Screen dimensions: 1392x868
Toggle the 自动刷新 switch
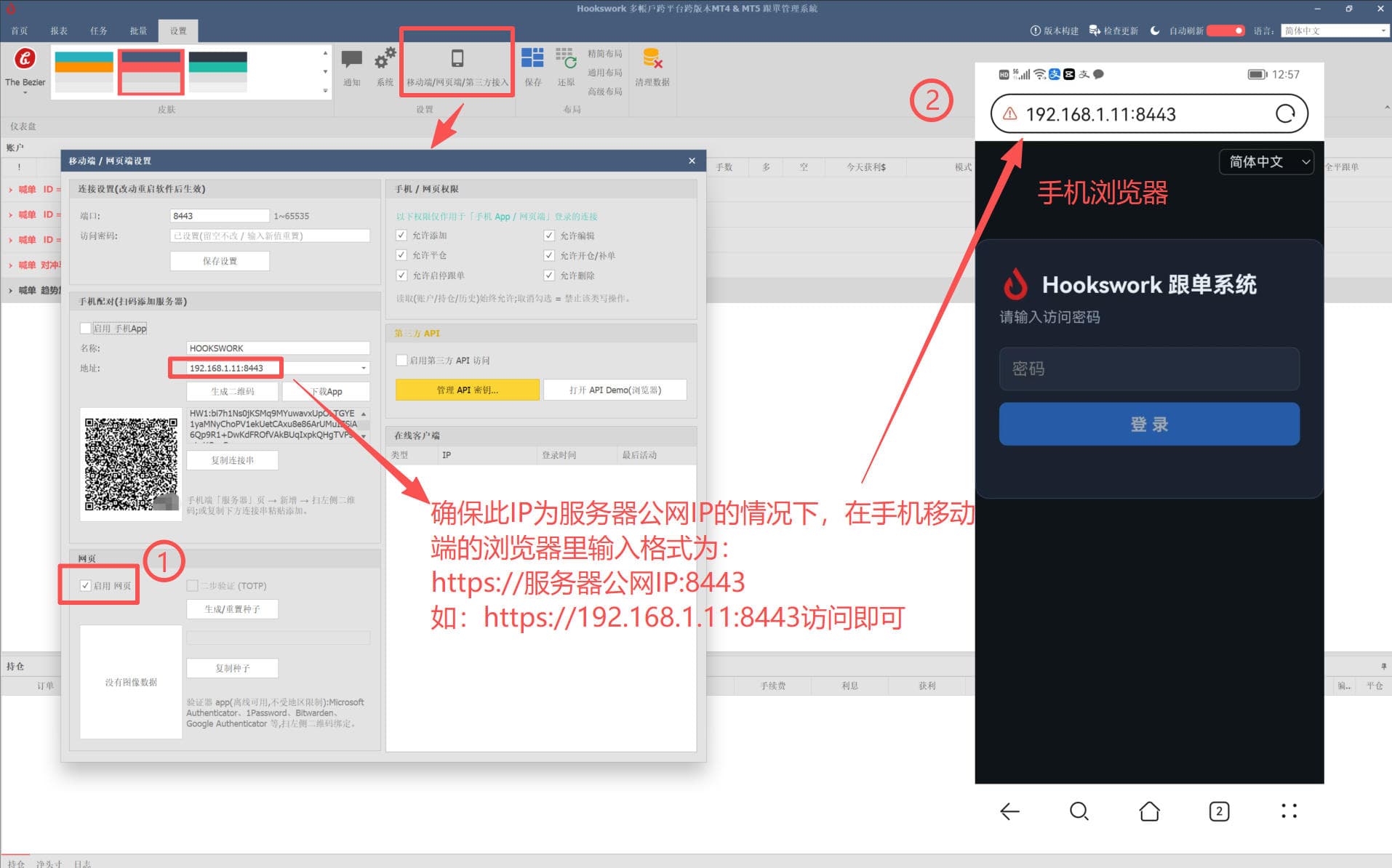point(1225,31)
